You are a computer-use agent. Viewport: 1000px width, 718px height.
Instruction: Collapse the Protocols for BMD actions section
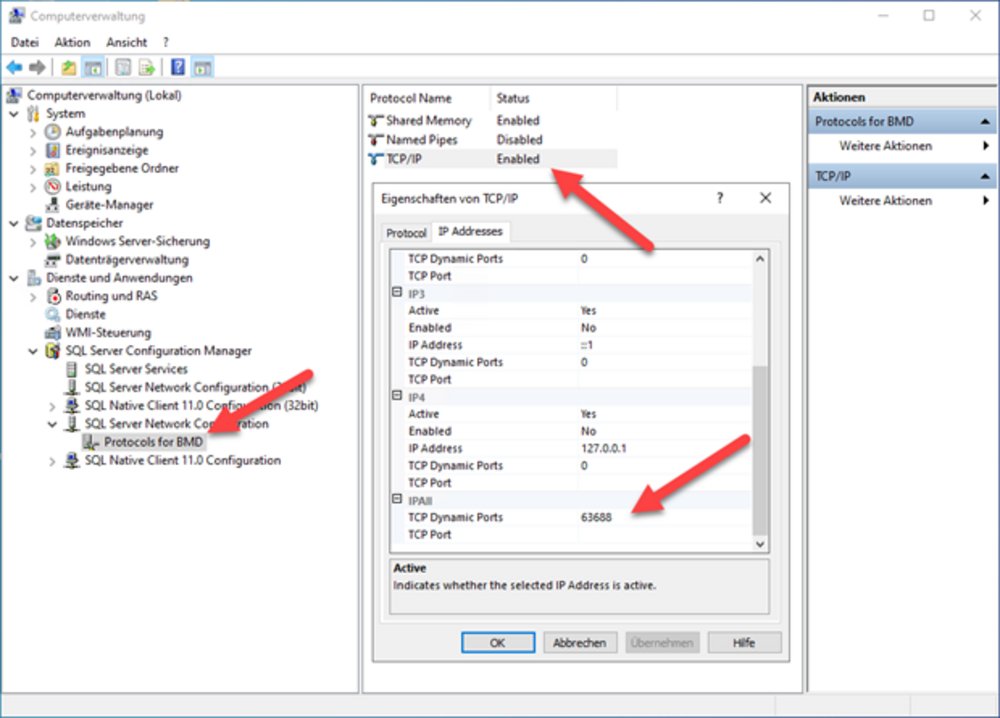point(985,121)
